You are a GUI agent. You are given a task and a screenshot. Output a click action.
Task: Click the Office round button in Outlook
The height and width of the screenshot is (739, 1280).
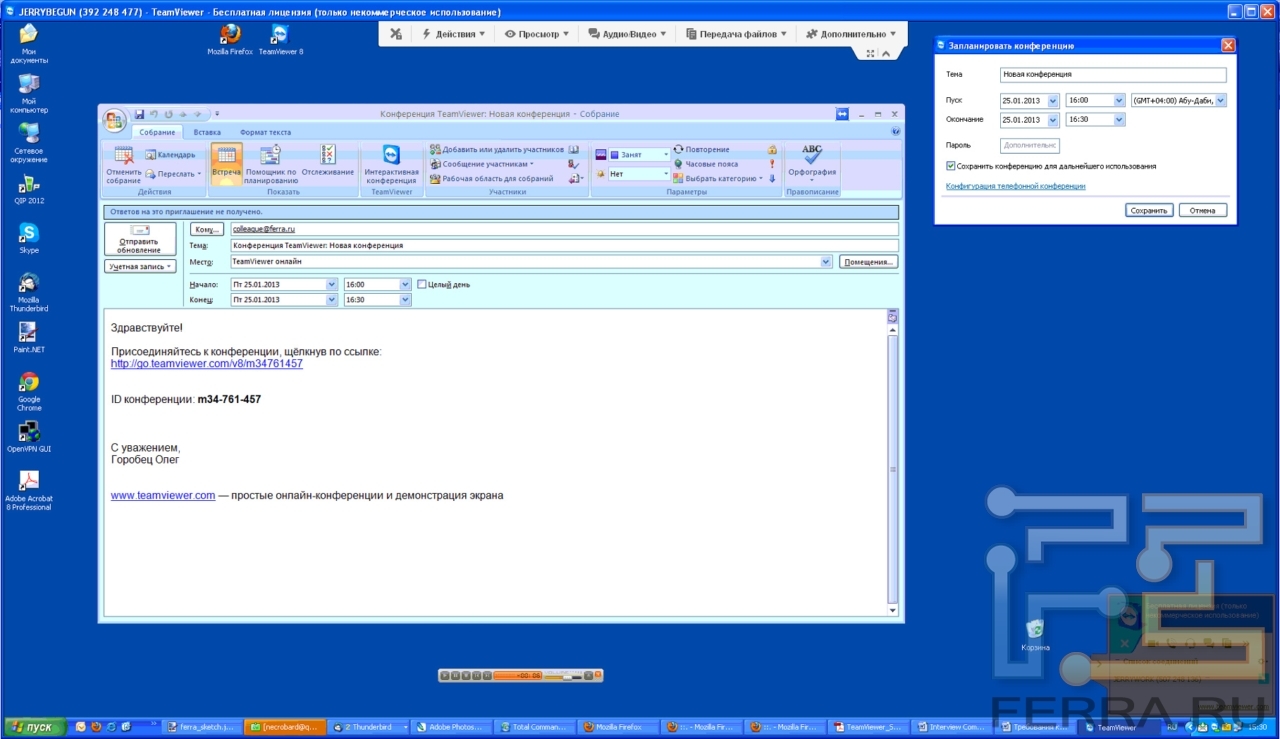click(x=115, y=119)
